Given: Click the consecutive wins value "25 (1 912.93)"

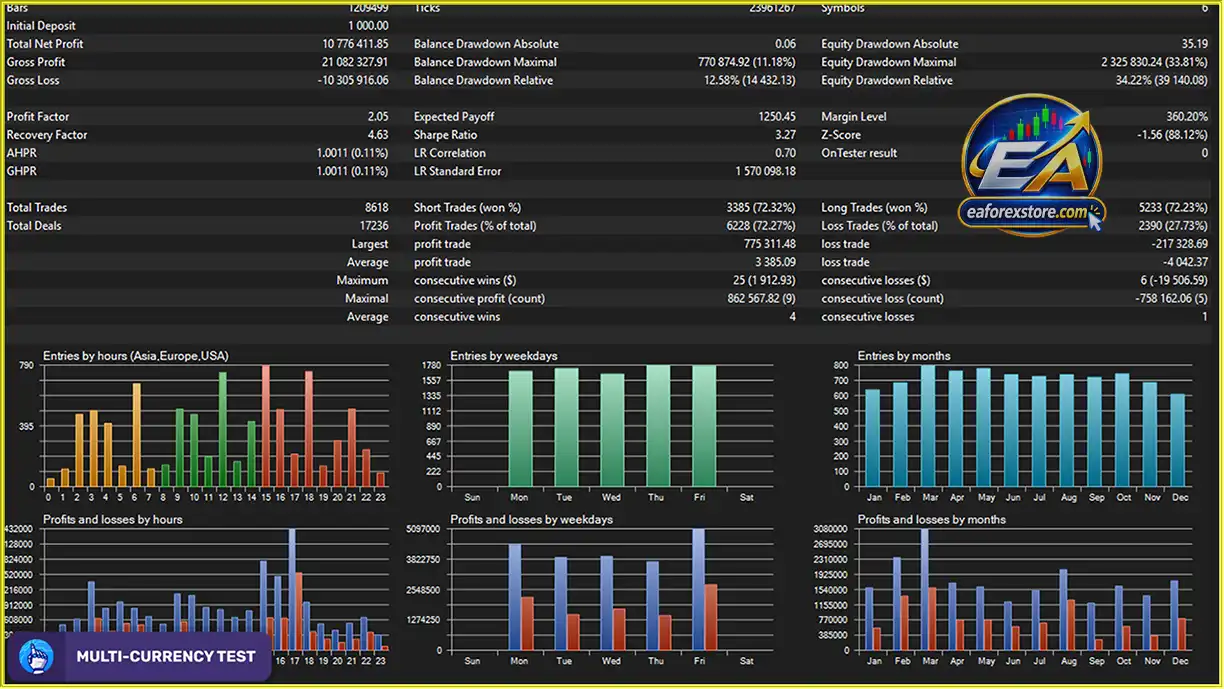Looking at the screenshot, I should click(765, 280).
